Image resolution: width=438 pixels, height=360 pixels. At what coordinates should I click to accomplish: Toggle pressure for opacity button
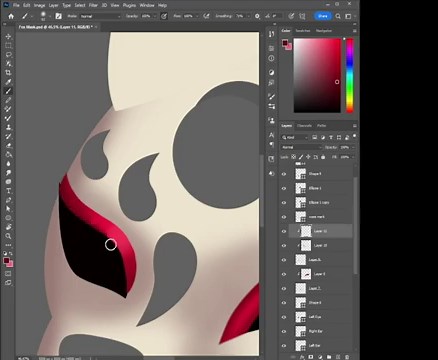(x=164, y=16)
